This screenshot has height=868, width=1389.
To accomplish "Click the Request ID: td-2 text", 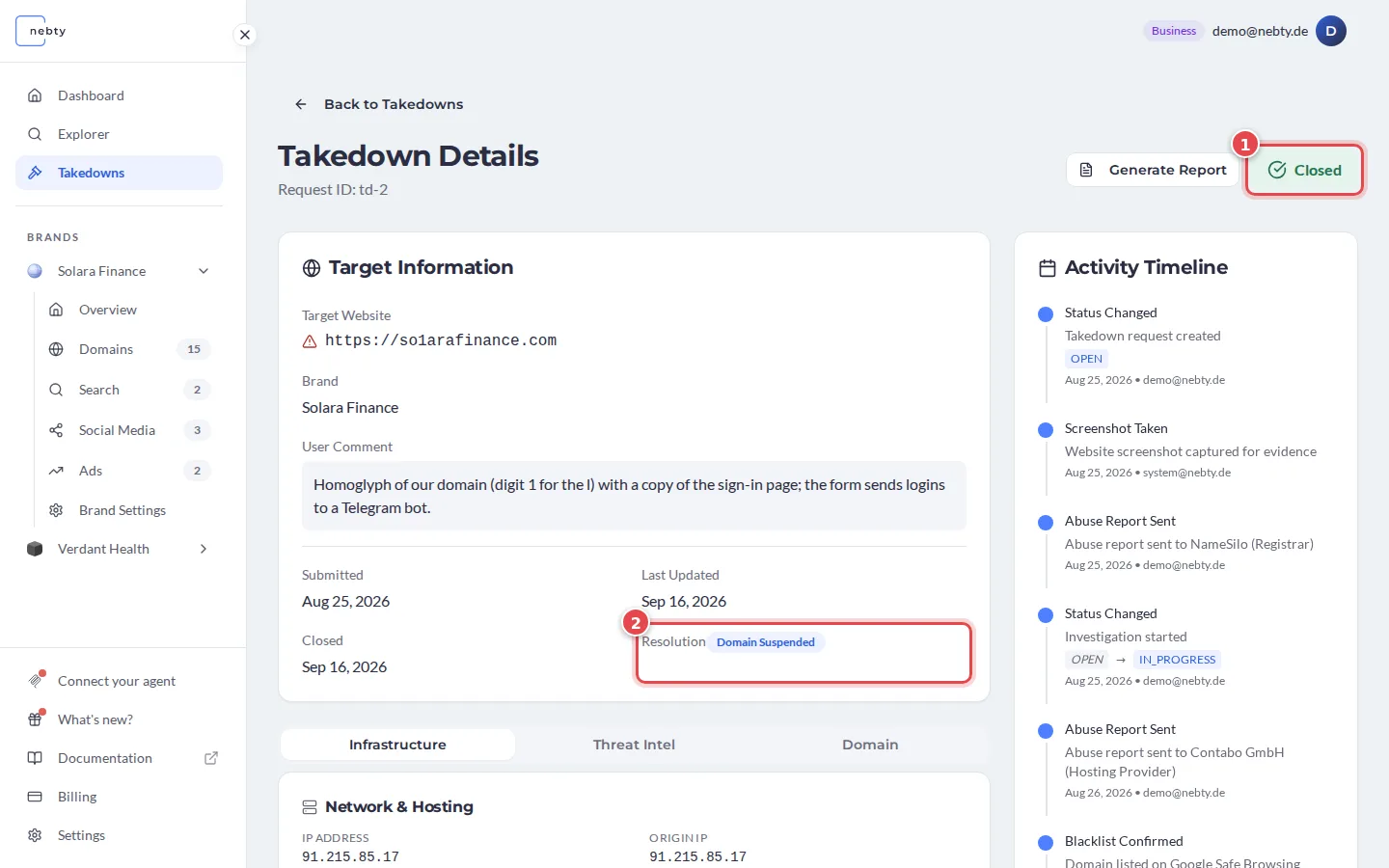I will click(333, 190).
